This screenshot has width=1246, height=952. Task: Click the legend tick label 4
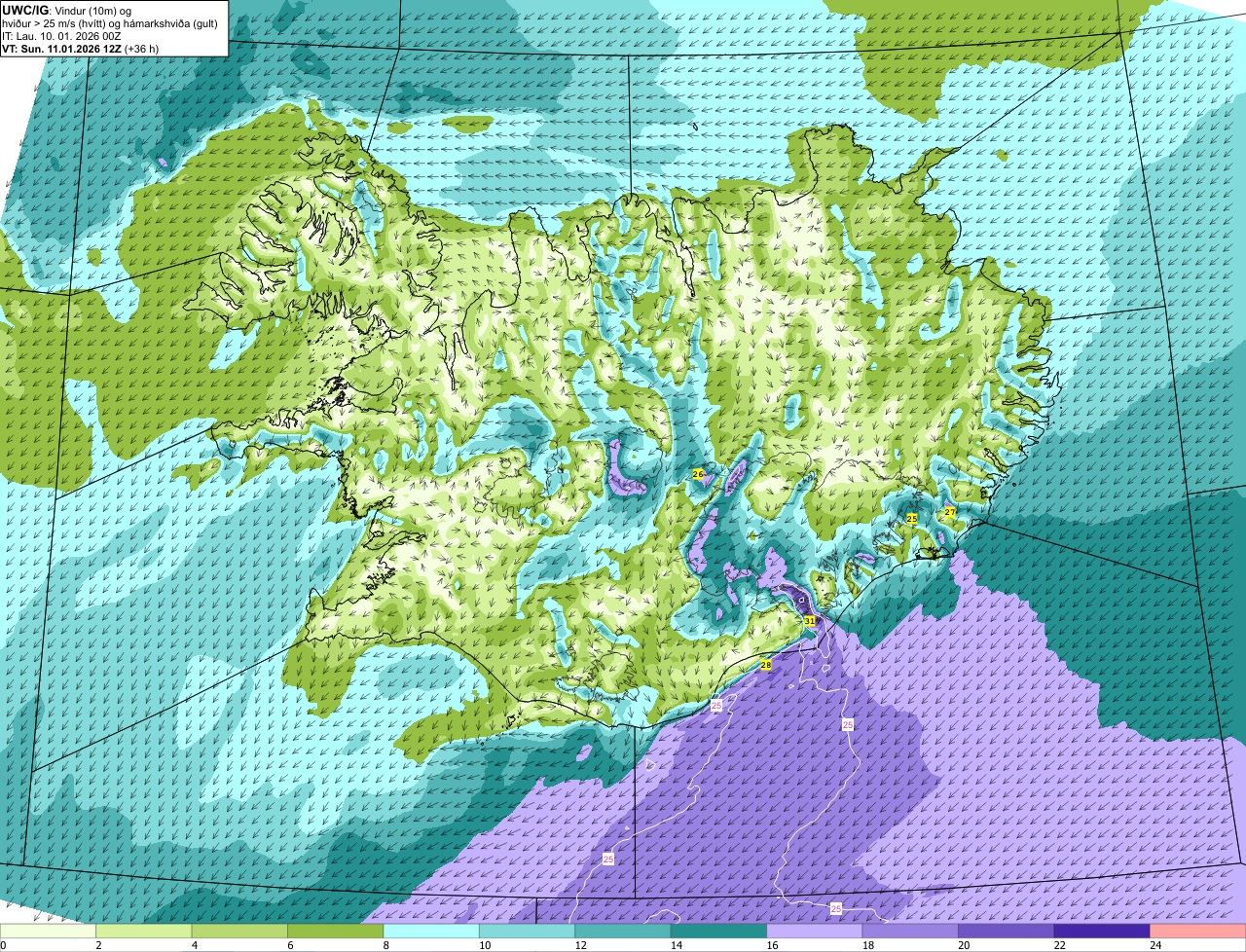(194, 945)
